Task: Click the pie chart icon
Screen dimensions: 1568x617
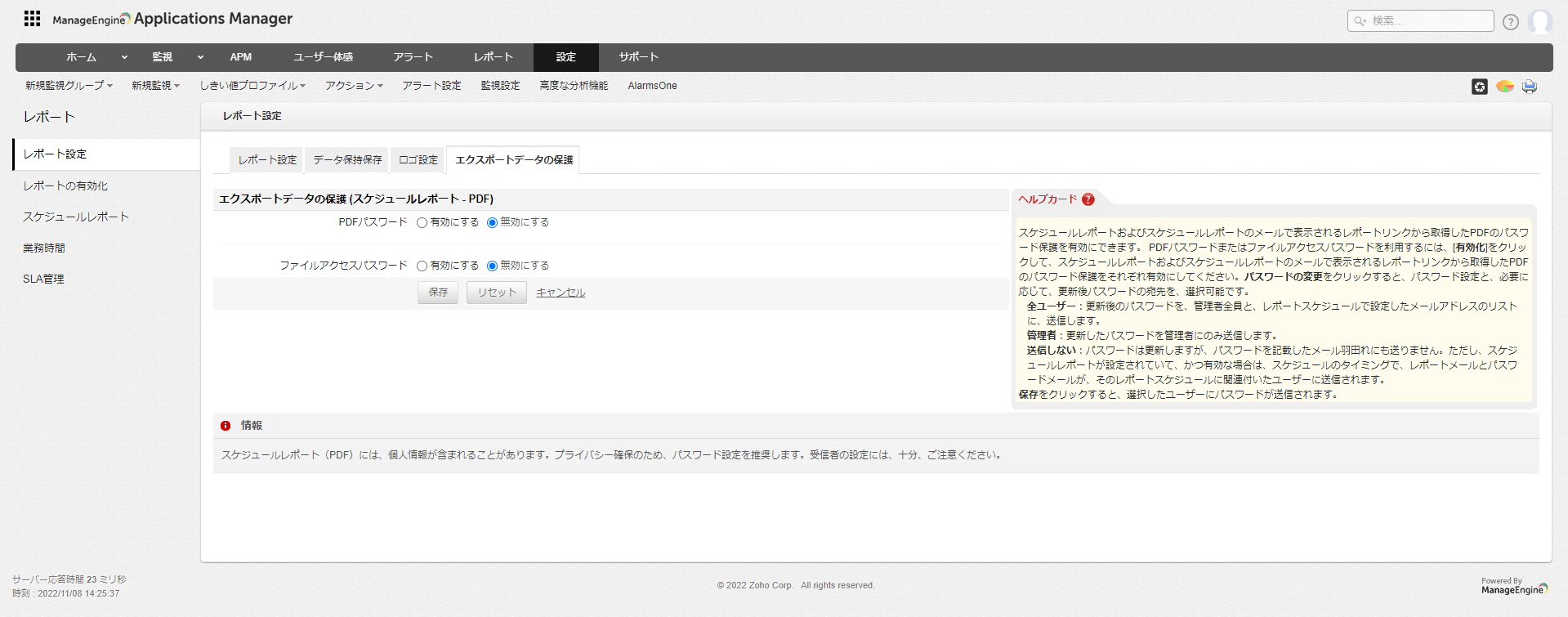Action: coord(1504,87)
